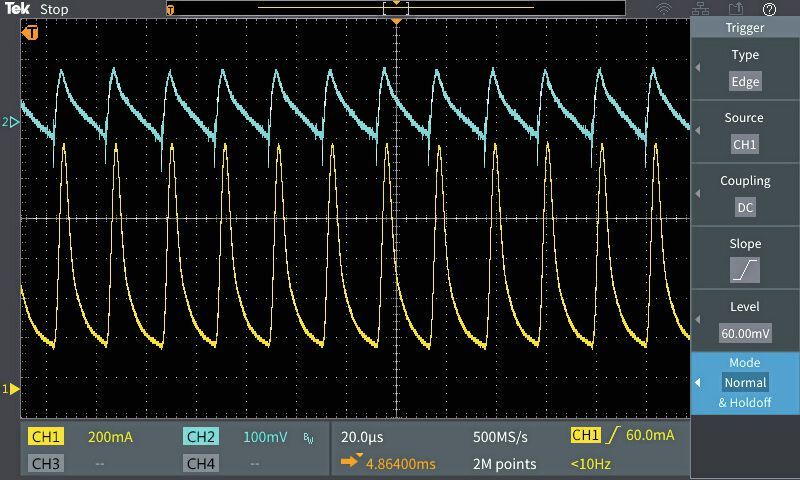
Task: Select the CH1 channel badge
Action: click(x=46, y=437)
